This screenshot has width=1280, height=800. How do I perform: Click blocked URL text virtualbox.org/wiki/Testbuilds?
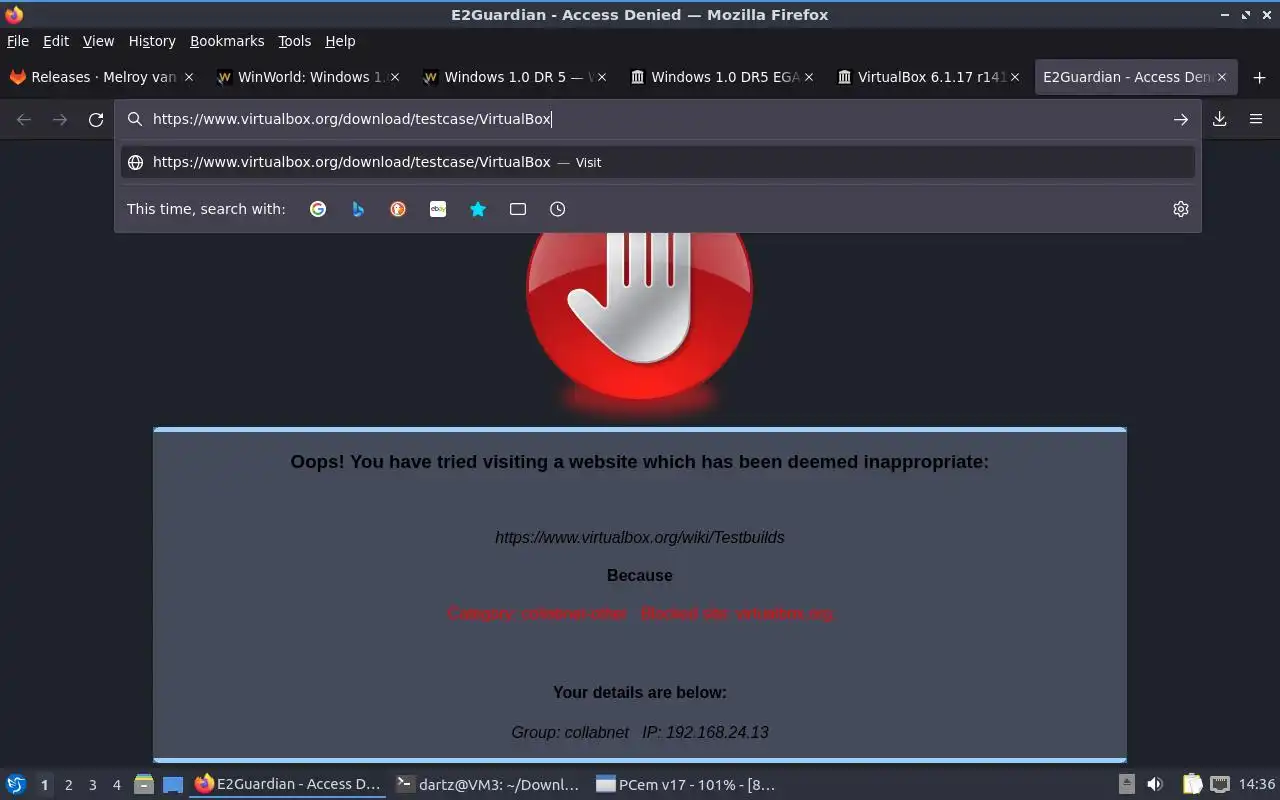tap(640, 537)
